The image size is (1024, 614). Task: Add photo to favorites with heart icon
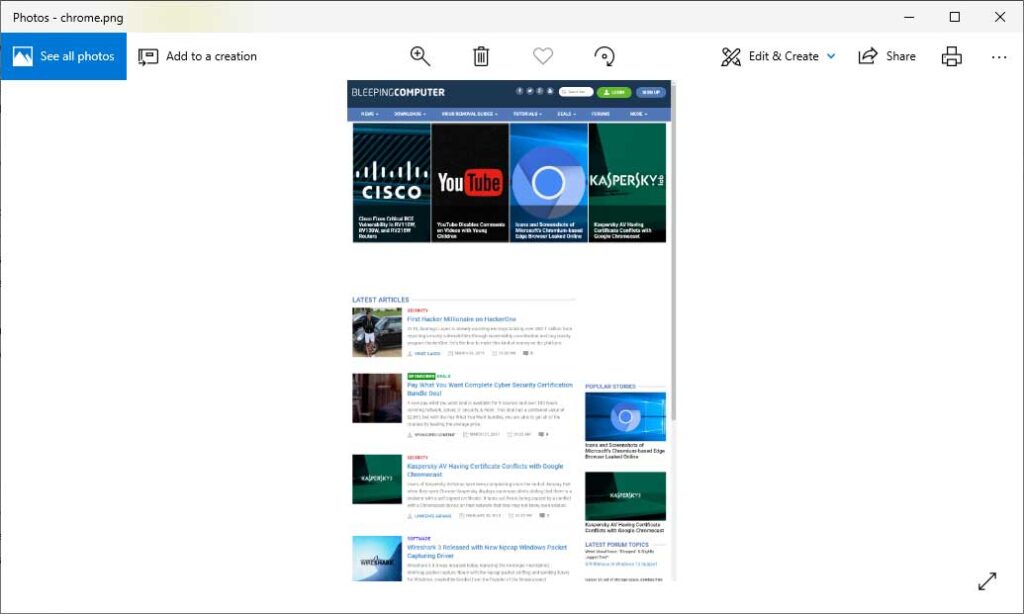click(x=543, y=56)
